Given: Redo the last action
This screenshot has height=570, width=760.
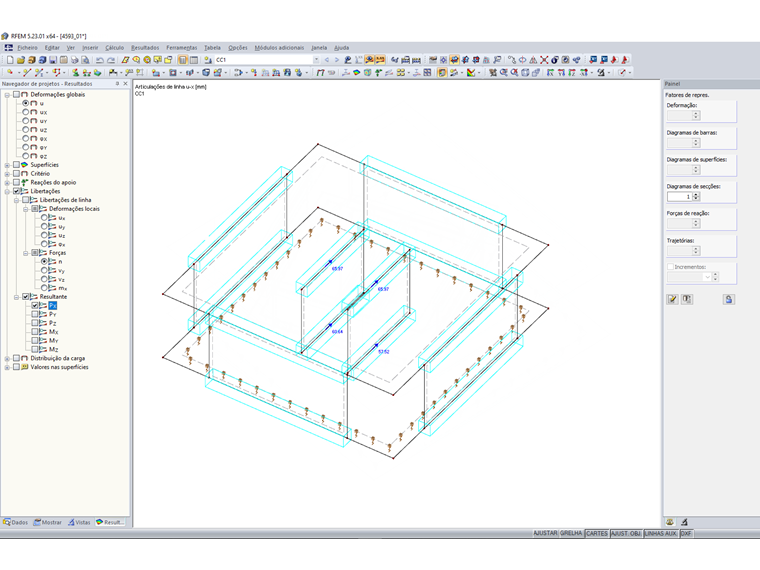Looking at the screenshot, I should point(111,60).
